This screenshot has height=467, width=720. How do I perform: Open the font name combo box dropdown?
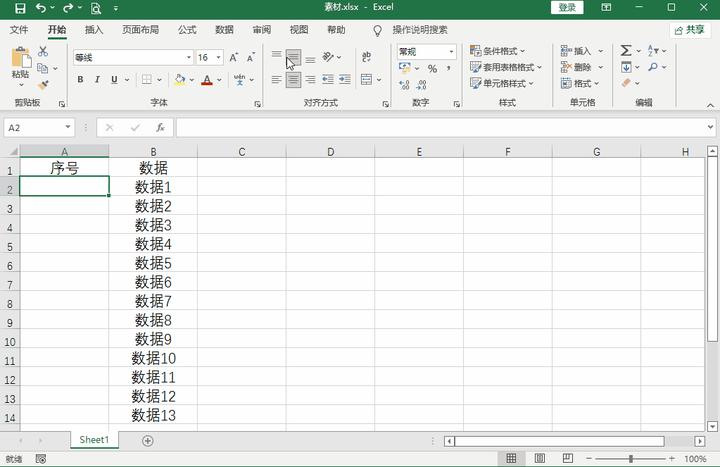click(x=189, y=57)
